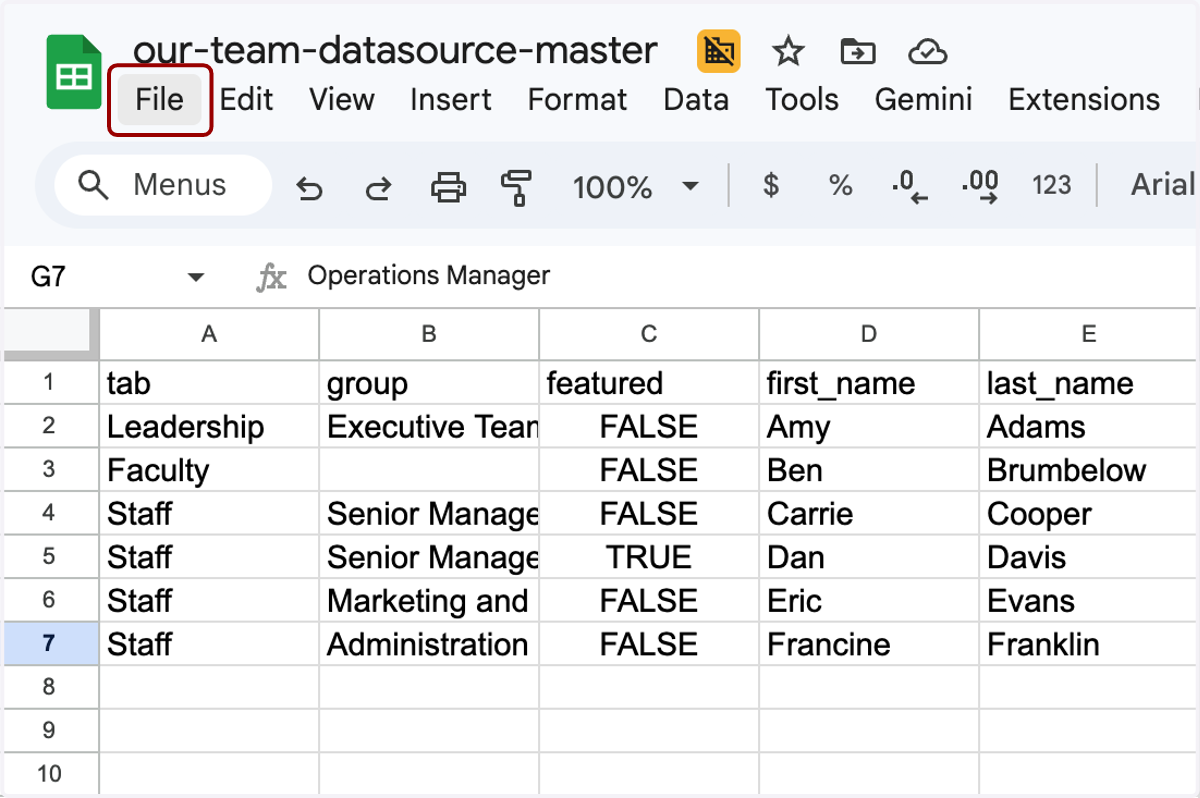Check the cloud saved status icon
The width and height of the screenshot is (1200, 798).
coord(927,51)
